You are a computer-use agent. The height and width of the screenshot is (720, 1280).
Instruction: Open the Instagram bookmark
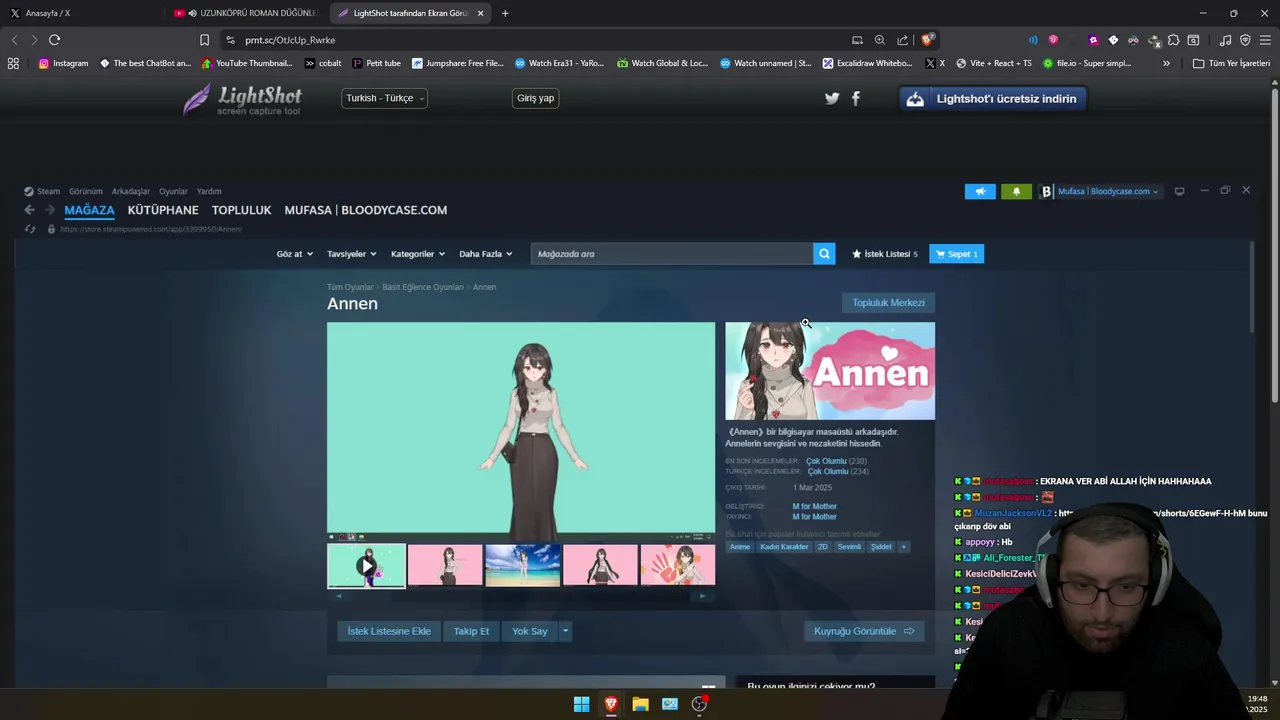click(63, 63)
